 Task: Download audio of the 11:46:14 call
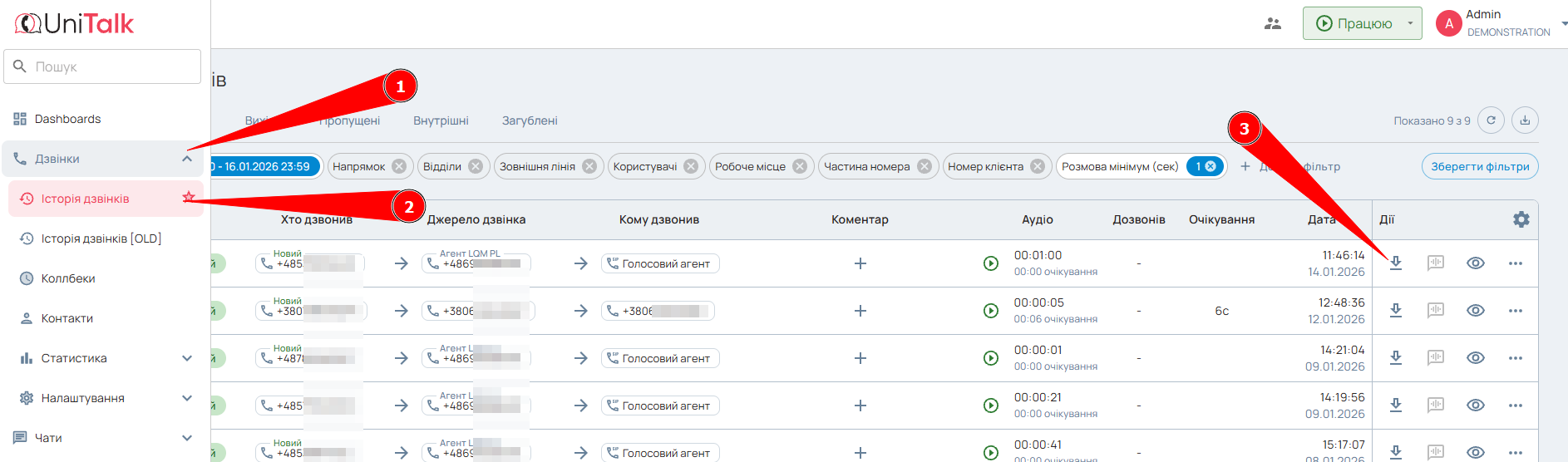coord(1396,263)
